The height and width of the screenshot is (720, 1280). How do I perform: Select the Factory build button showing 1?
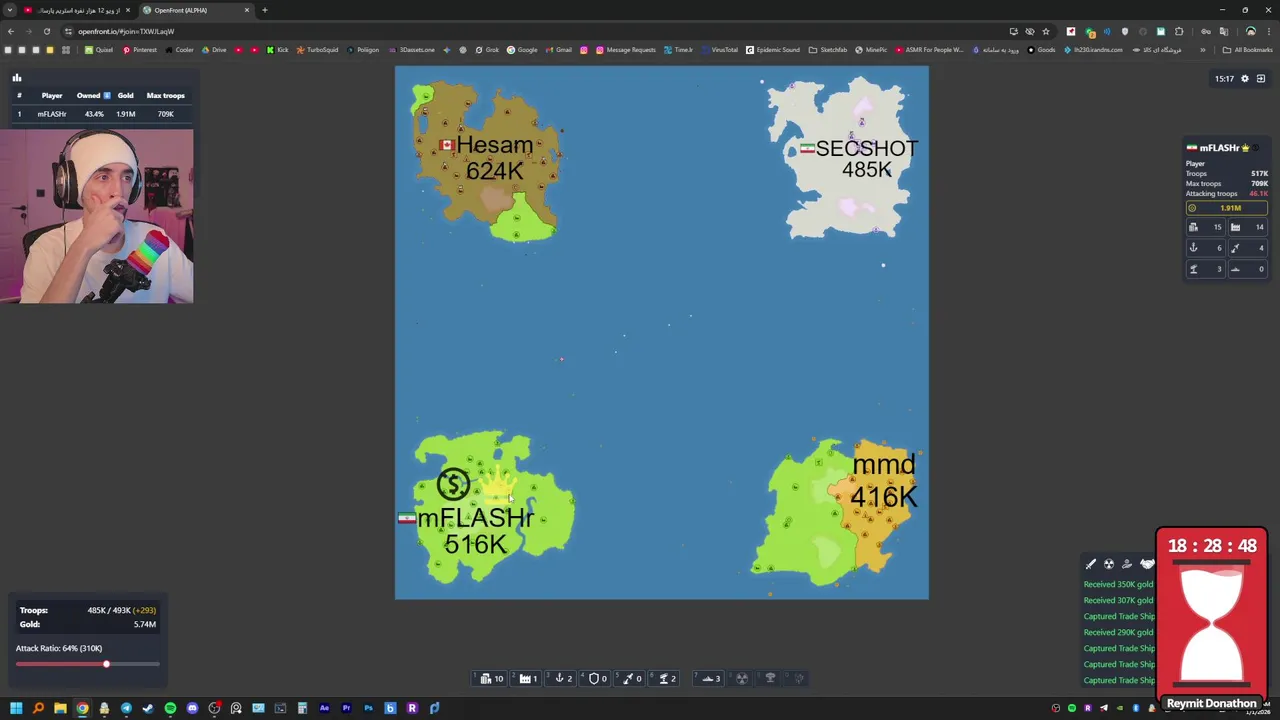pyautogui.click(x=528, y=679)
